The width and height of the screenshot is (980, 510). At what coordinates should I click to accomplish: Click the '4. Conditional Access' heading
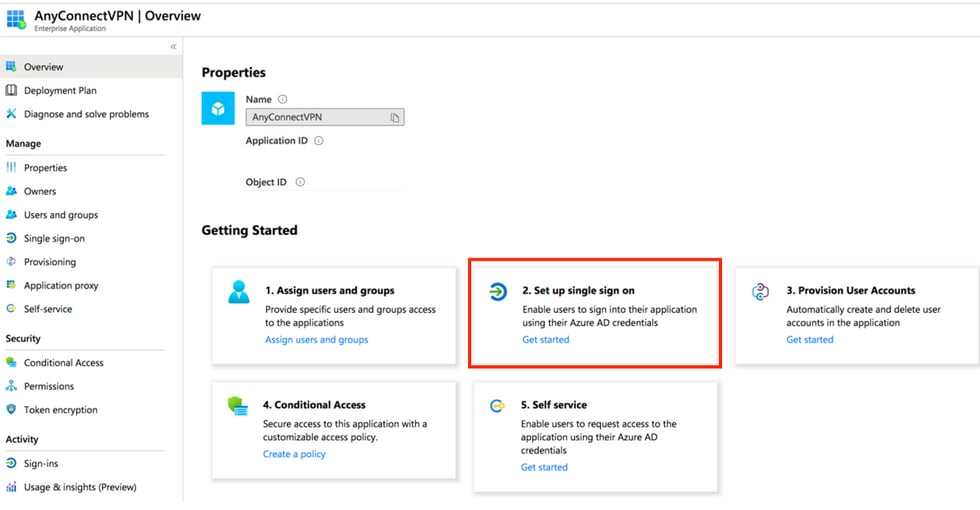(314, 405)
